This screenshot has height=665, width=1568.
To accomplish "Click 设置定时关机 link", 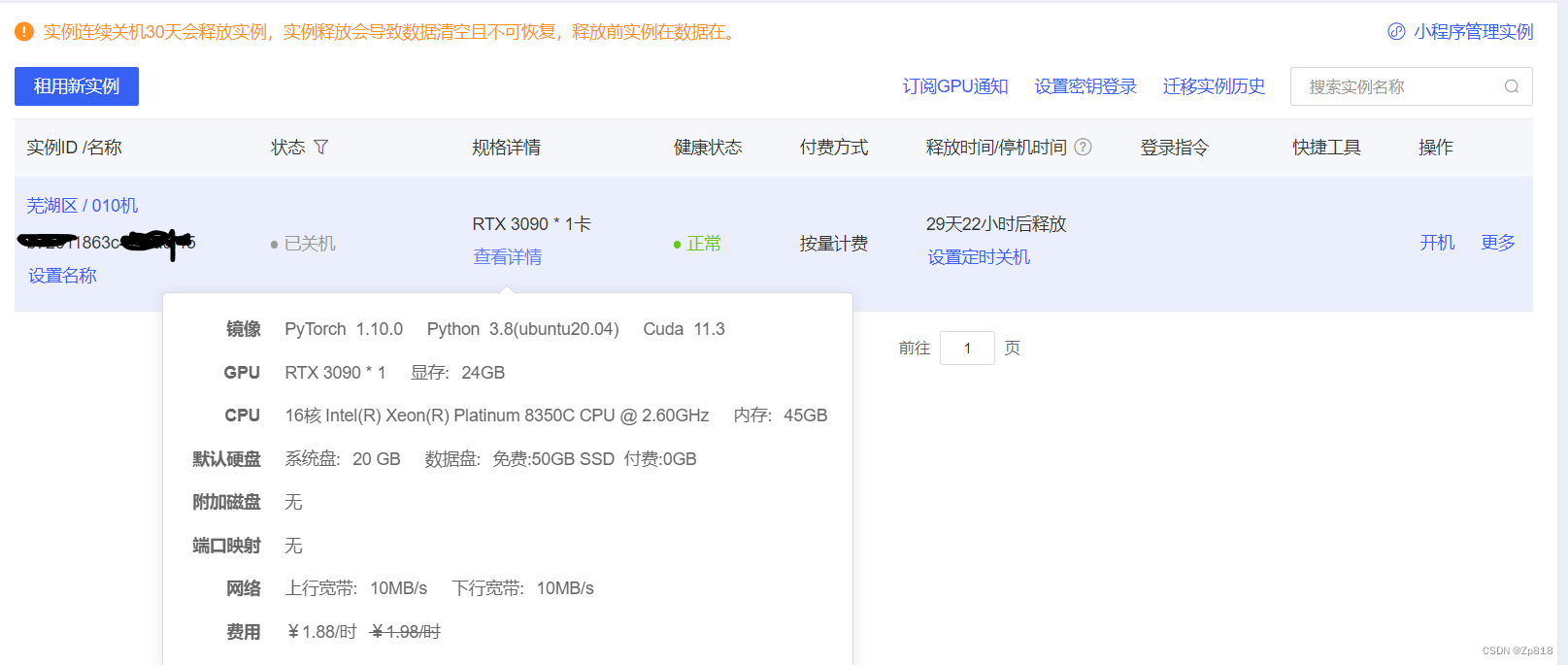I will (979, 257).
